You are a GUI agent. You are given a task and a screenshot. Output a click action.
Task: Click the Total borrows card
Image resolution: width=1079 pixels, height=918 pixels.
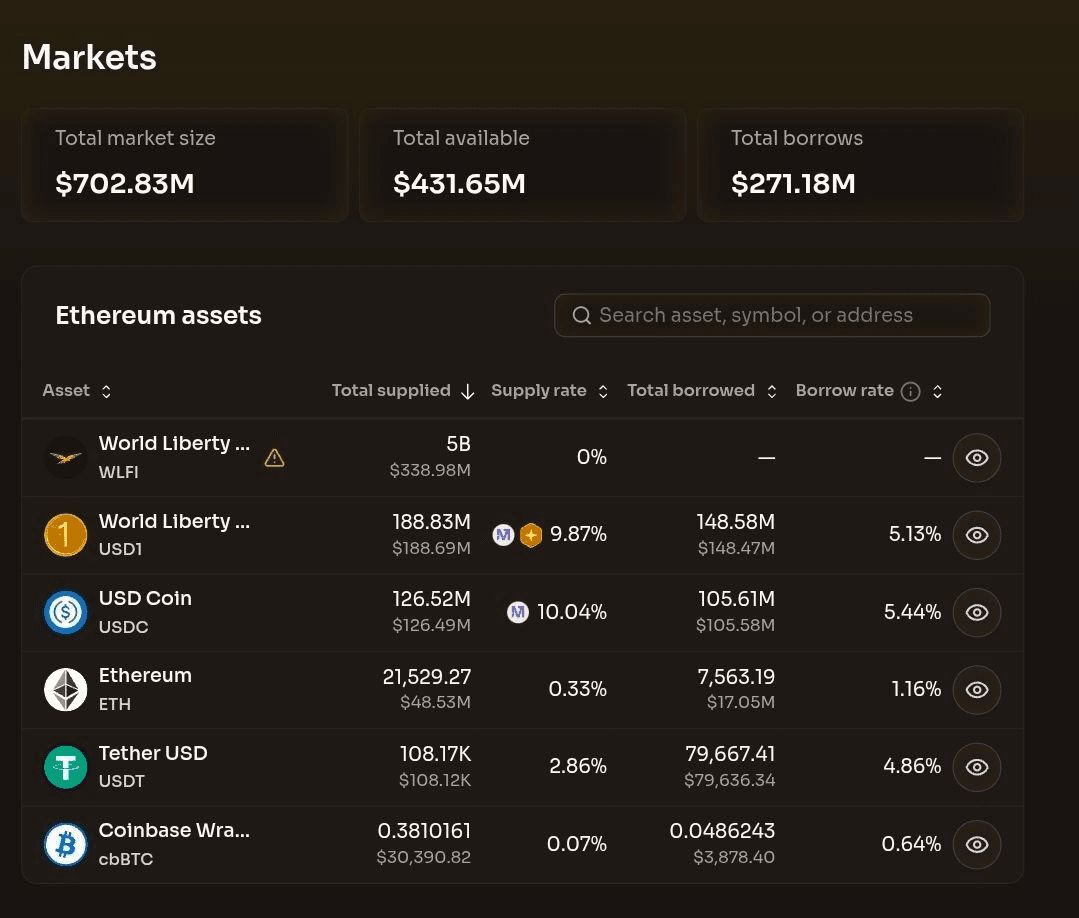[x=860, y=164]
